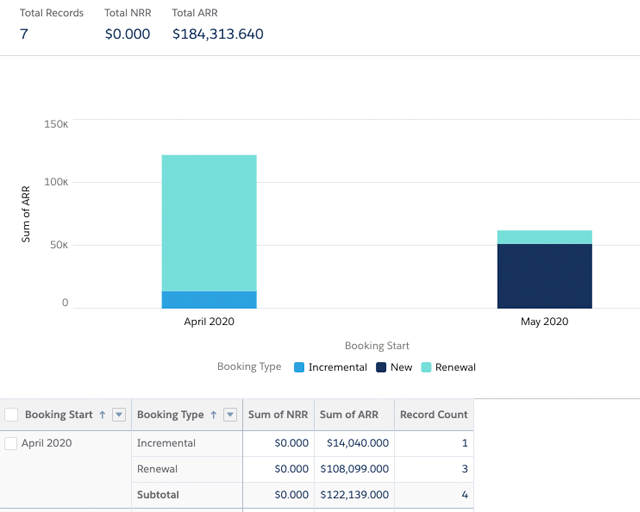Select the Record Count column header

coord(433,415)
